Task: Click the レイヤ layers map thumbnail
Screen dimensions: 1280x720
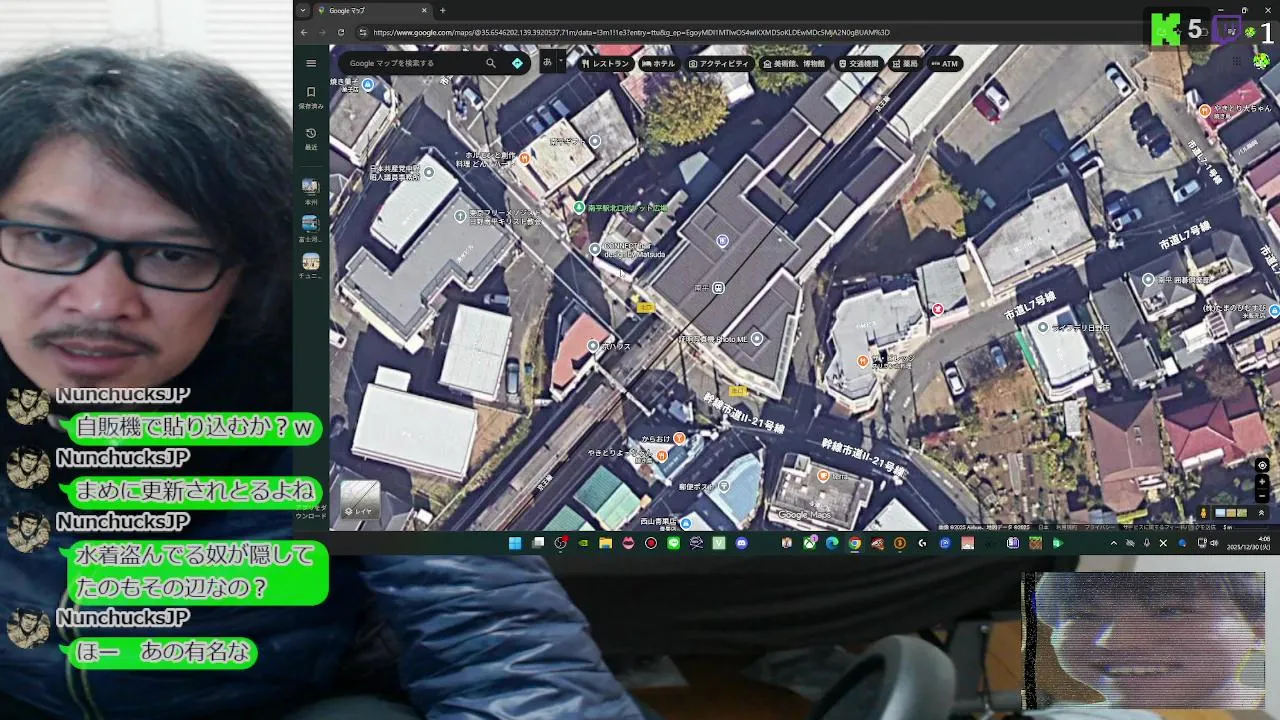Action: (360, 500)
